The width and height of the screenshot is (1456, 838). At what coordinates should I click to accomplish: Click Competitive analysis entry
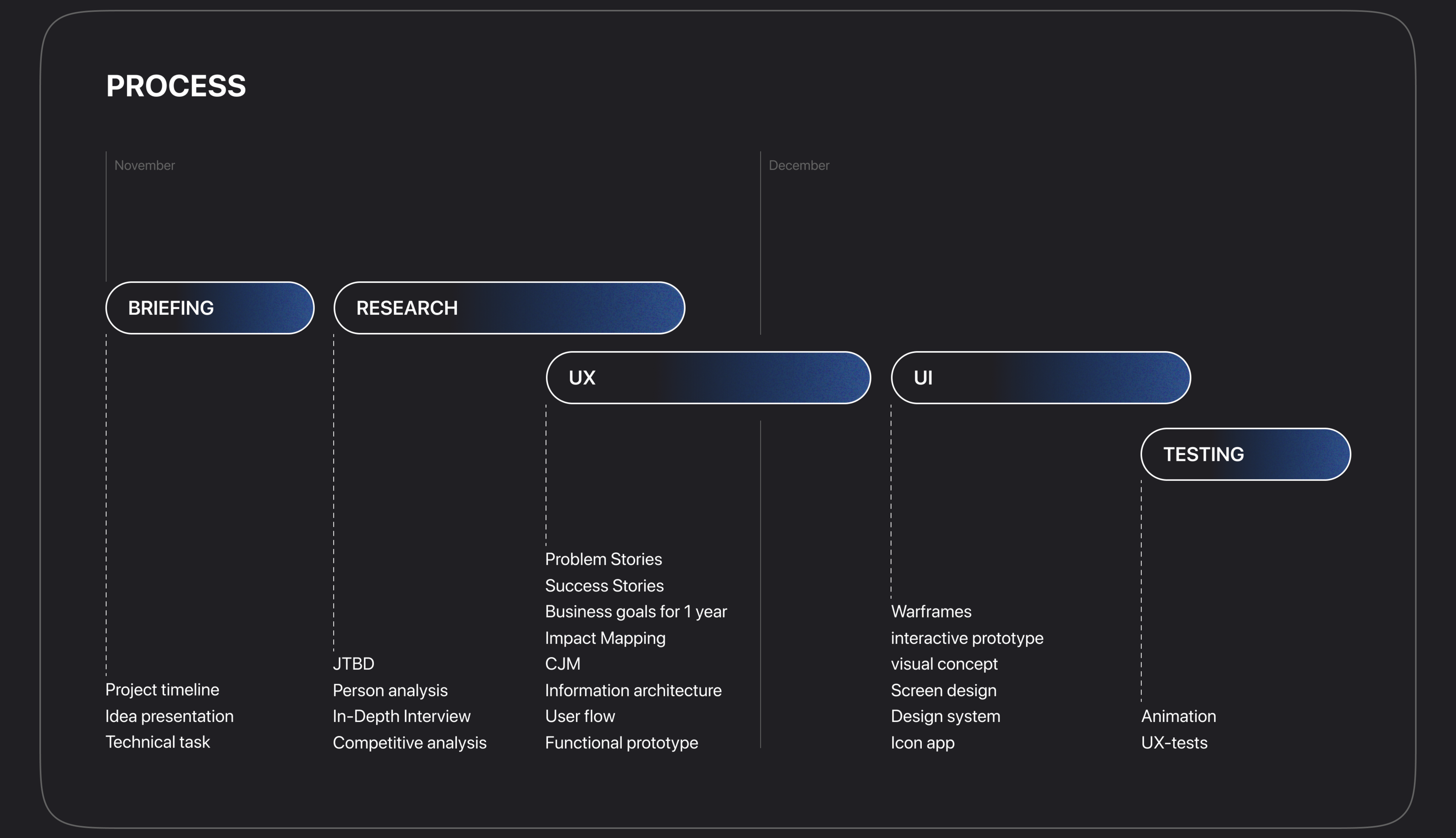[409, 742]
